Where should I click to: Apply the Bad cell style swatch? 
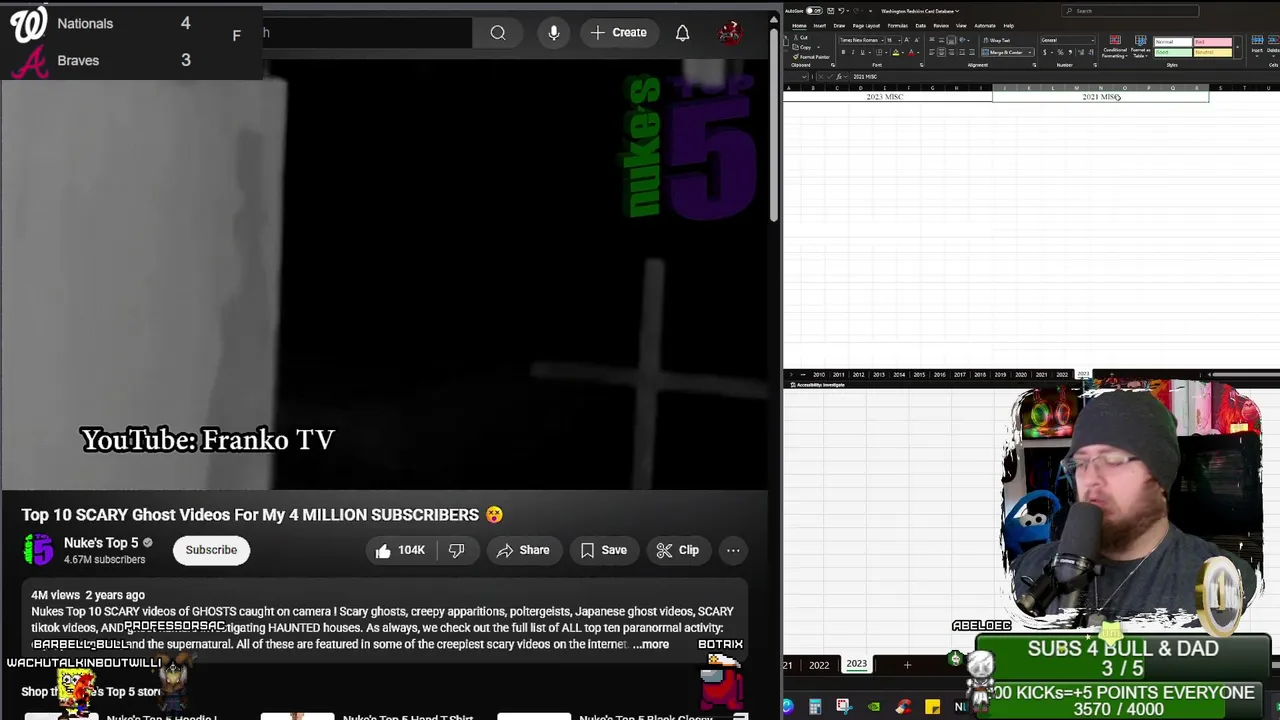[1213, 42]
